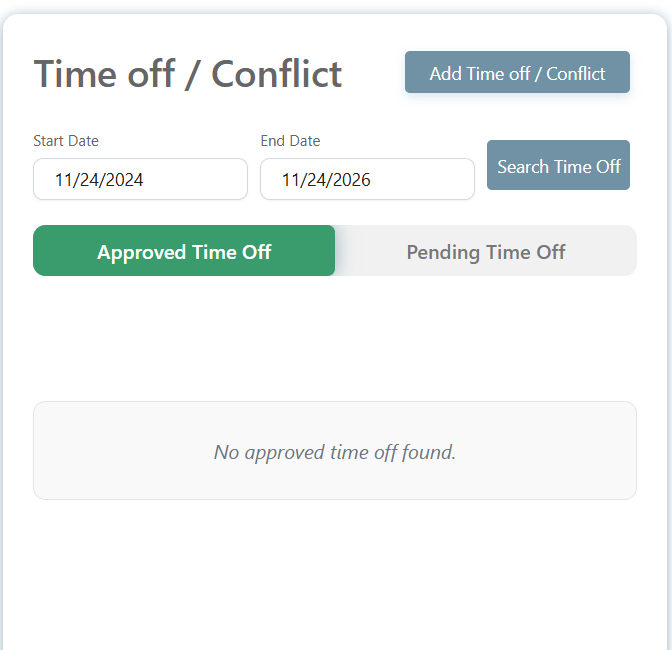The width and height of the screenshot is (672, 650).
Task: Select the month segment in Start Date
Action: point(65,180)
